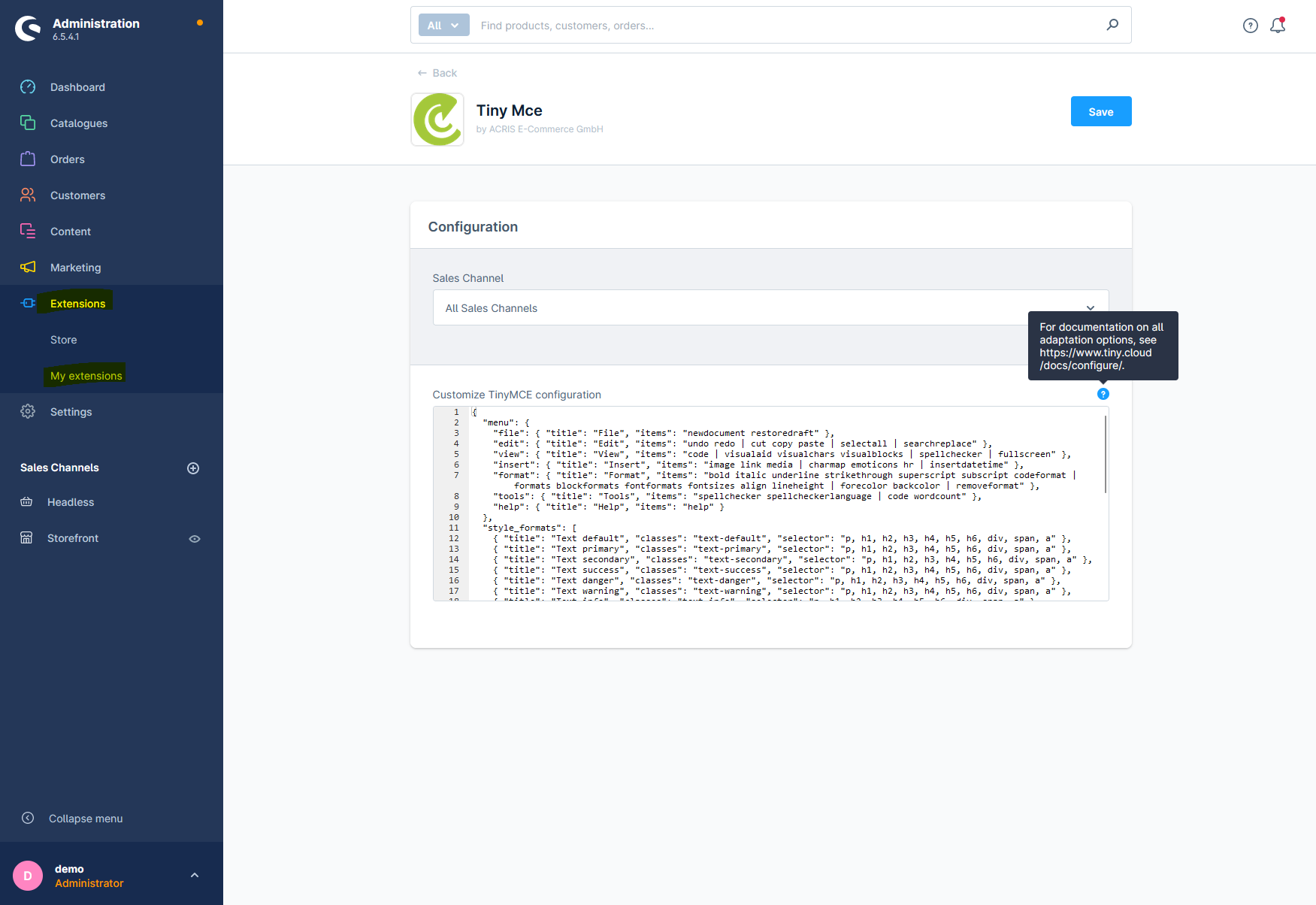Image resolution: width=1316 pixels, height=905 pixels.
Task: Save the plugin configuration
Action: [x=1101, y=111]
